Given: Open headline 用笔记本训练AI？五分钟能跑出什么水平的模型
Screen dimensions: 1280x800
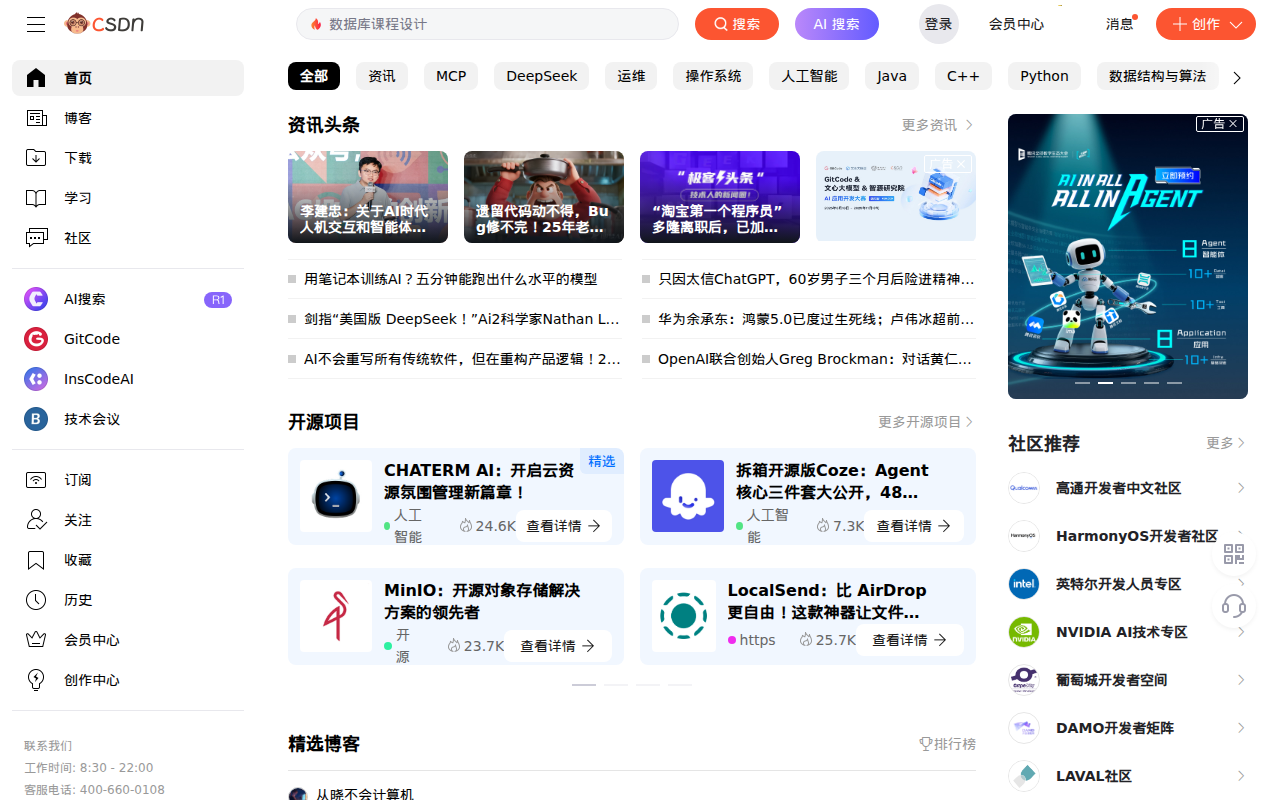Looking at the screenshot, I should [x=451, y=279].
